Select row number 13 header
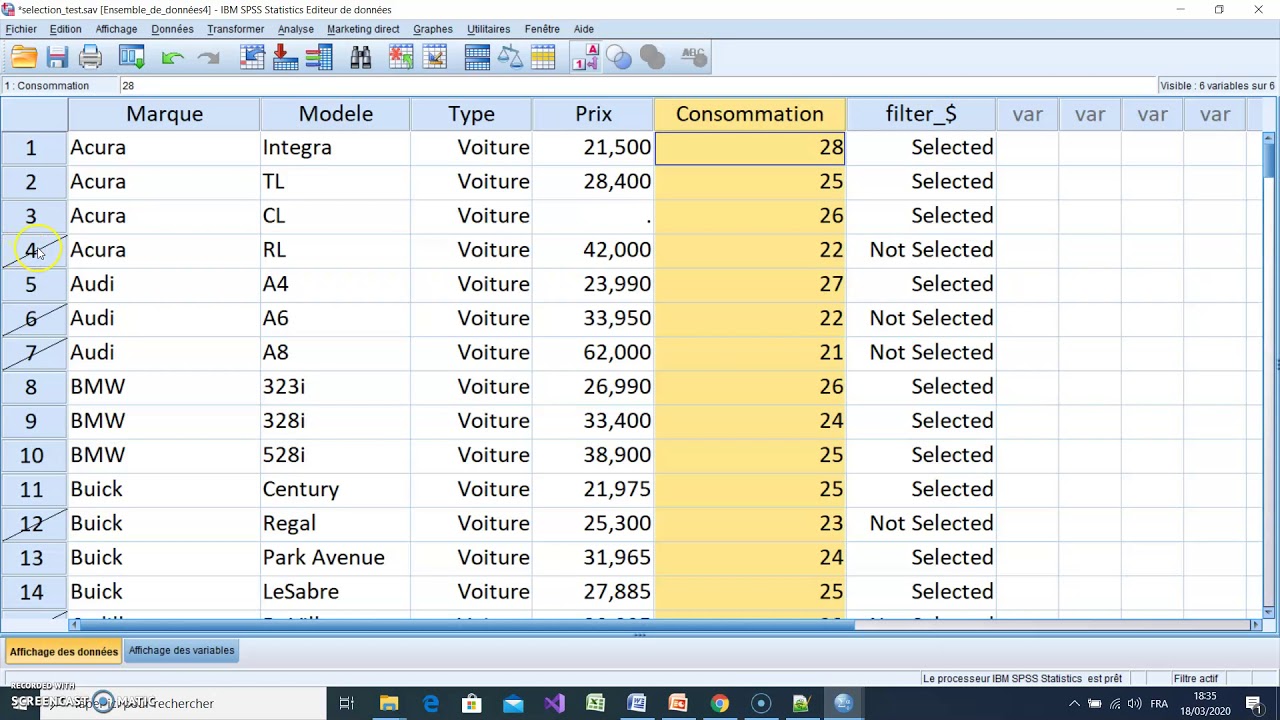Image resolution: width=1280 pixels, height=720 pixels. (31, 558)
